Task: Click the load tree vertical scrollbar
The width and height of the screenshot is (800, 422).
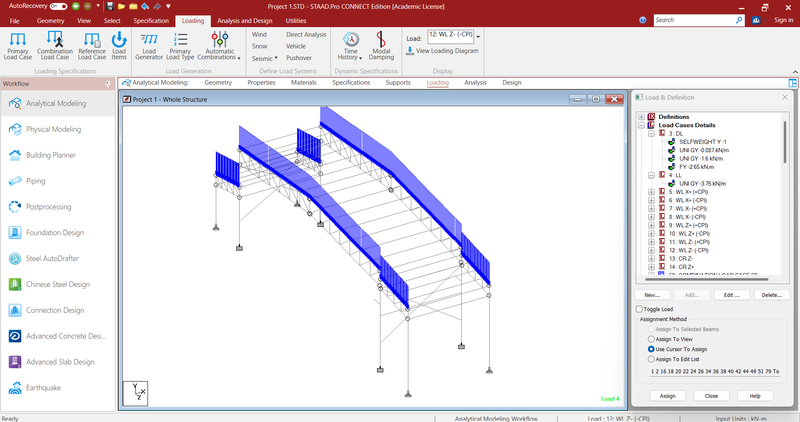Action: tap(785, 142)
